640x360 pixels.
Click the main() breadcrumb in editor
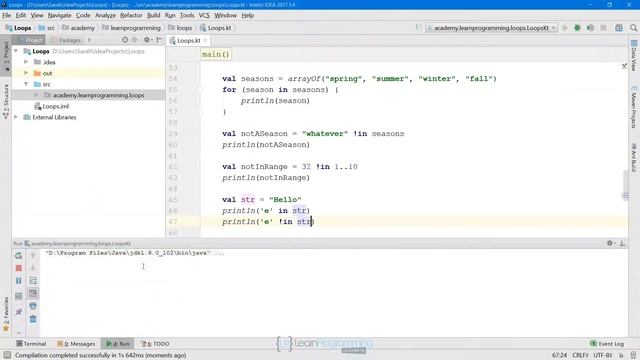pos(216,54)
